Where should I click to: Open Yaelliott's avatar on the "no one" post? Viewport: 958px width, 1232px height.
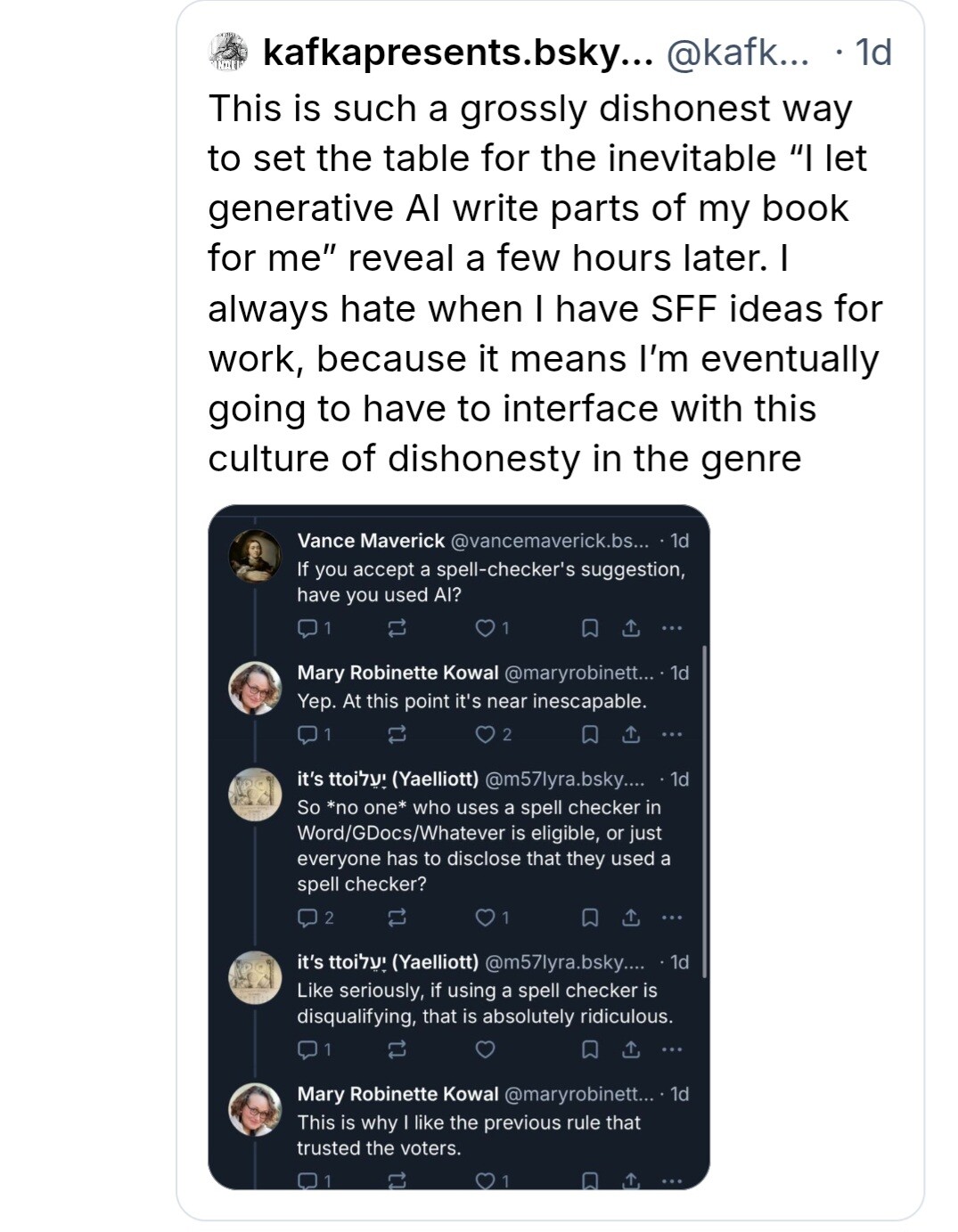[255, 795]
